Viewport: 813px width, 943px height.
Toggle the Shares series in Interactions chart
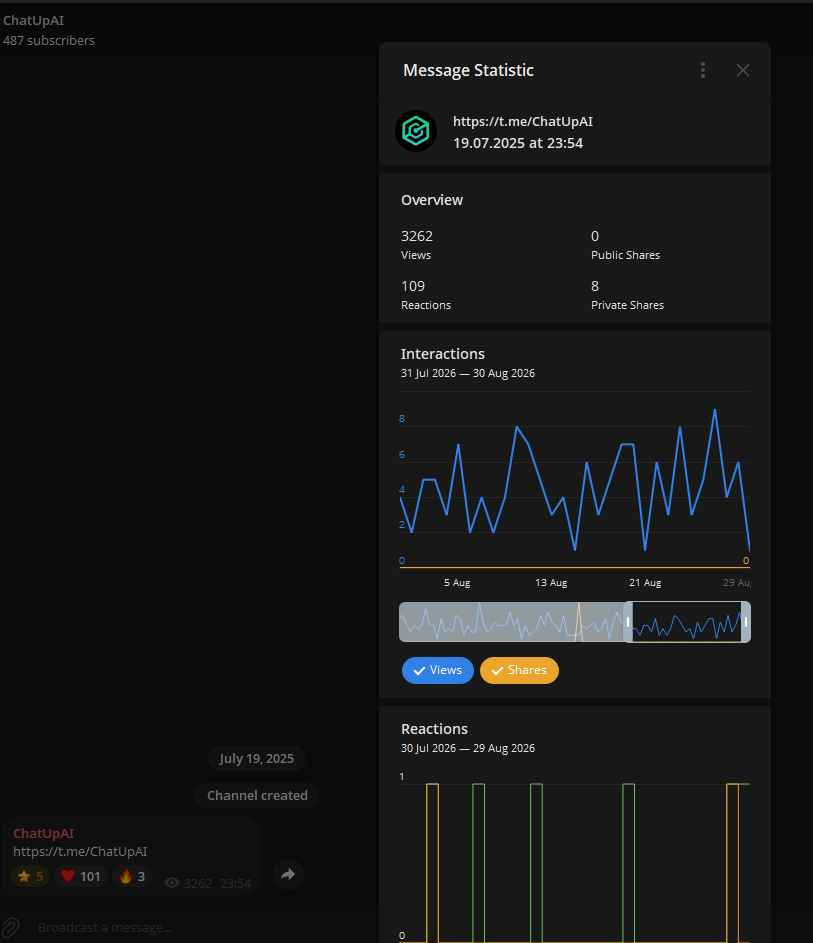click(x=519, y=670)
